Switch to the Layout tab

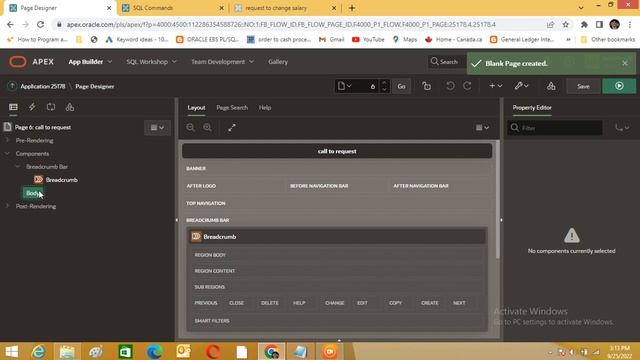(196, 108)
